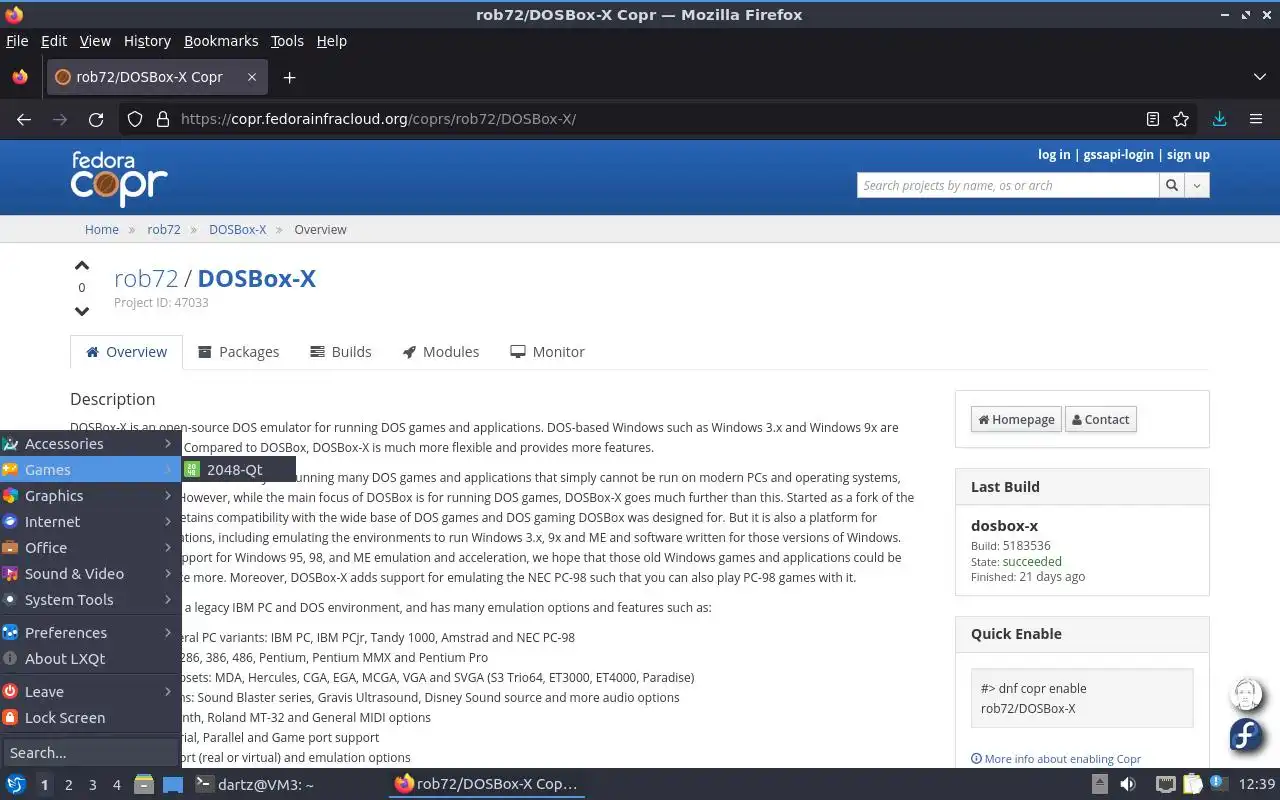Open the file manager icon in taskbar
The height and width of the screenshot is (800, 1280).
click(x=144, y=785)
